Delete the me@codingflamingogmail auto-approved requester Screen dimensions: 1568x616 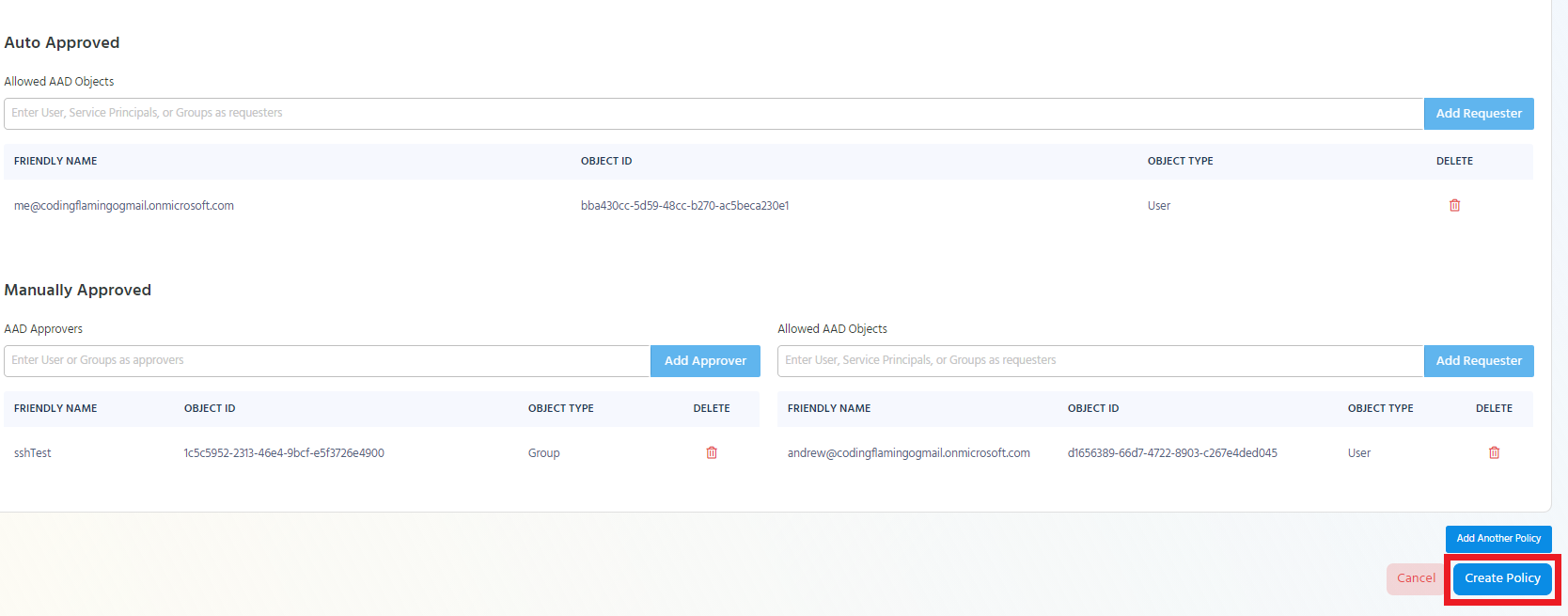[1454, 205]
